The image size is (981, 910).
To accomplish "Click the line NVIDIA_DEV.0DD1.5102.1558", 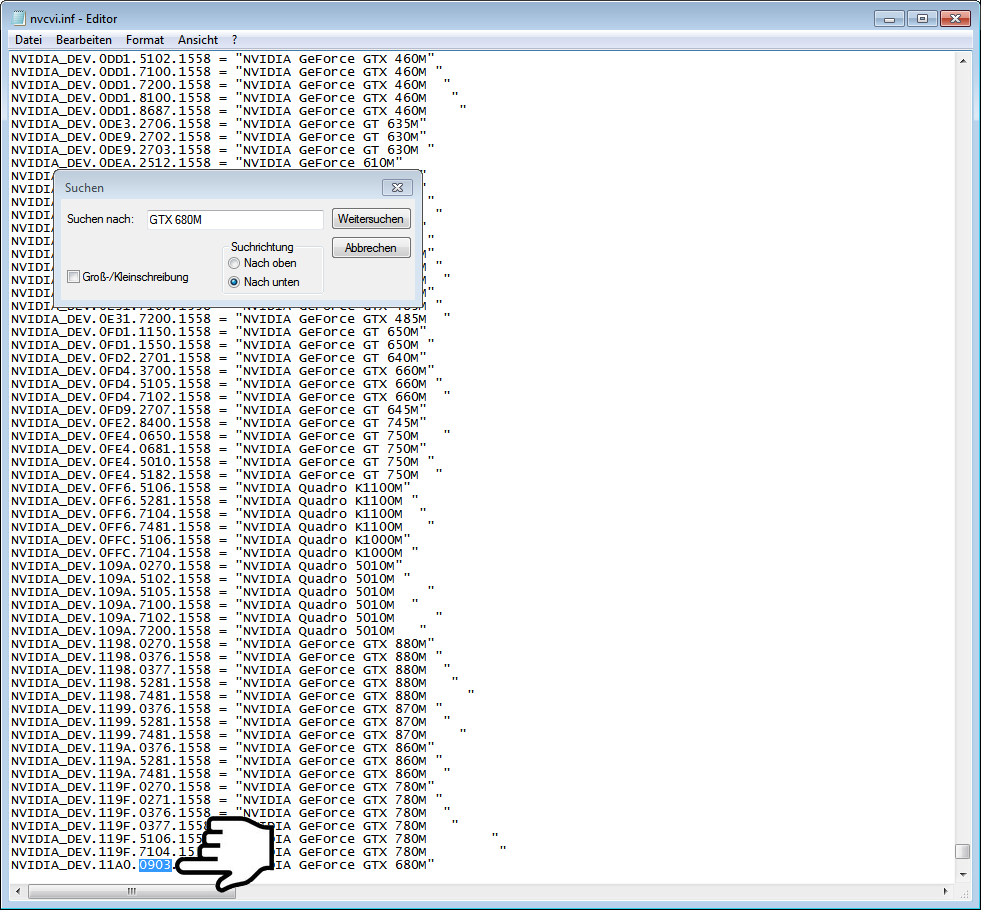I will (x=223, y=59).
